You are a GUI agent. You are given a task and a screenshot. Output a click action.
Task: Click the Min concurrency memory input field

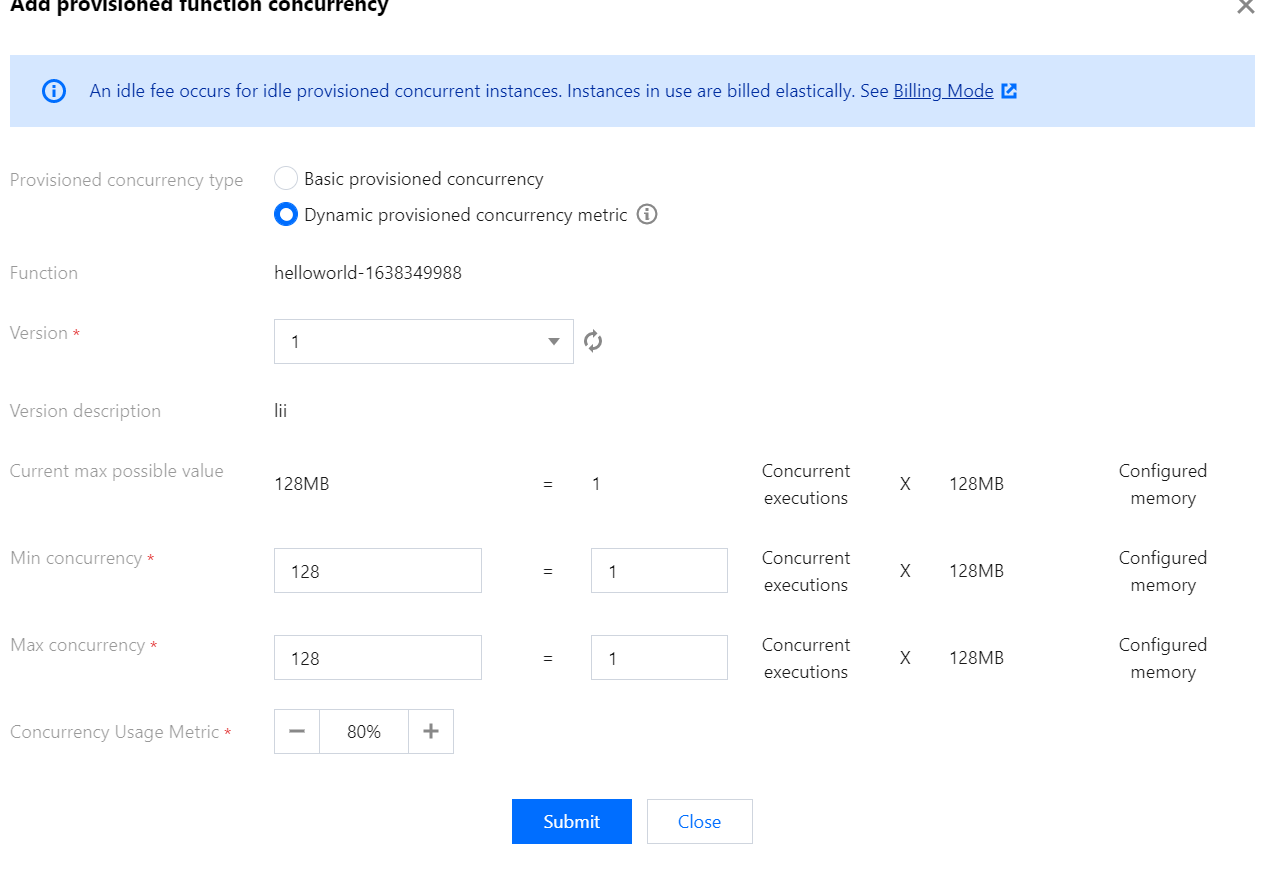pos(377,571)
